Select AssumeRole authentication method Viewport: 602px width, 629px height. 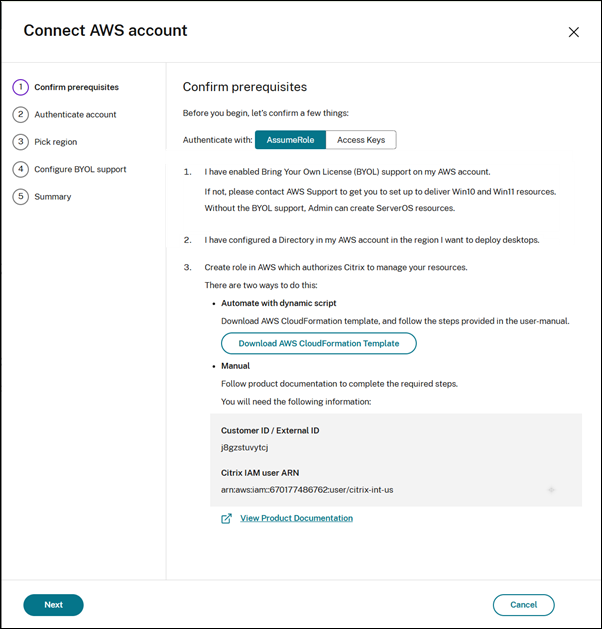pos(290,140)
